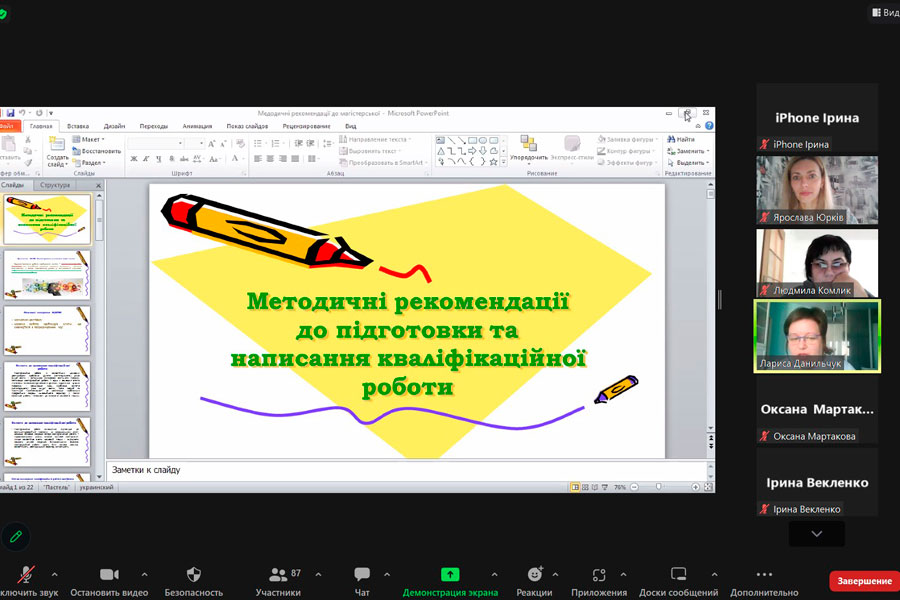The image size is (900, 600).
Task: Click the Упорядочить arrange button
Action: click(x=529, y=149)
